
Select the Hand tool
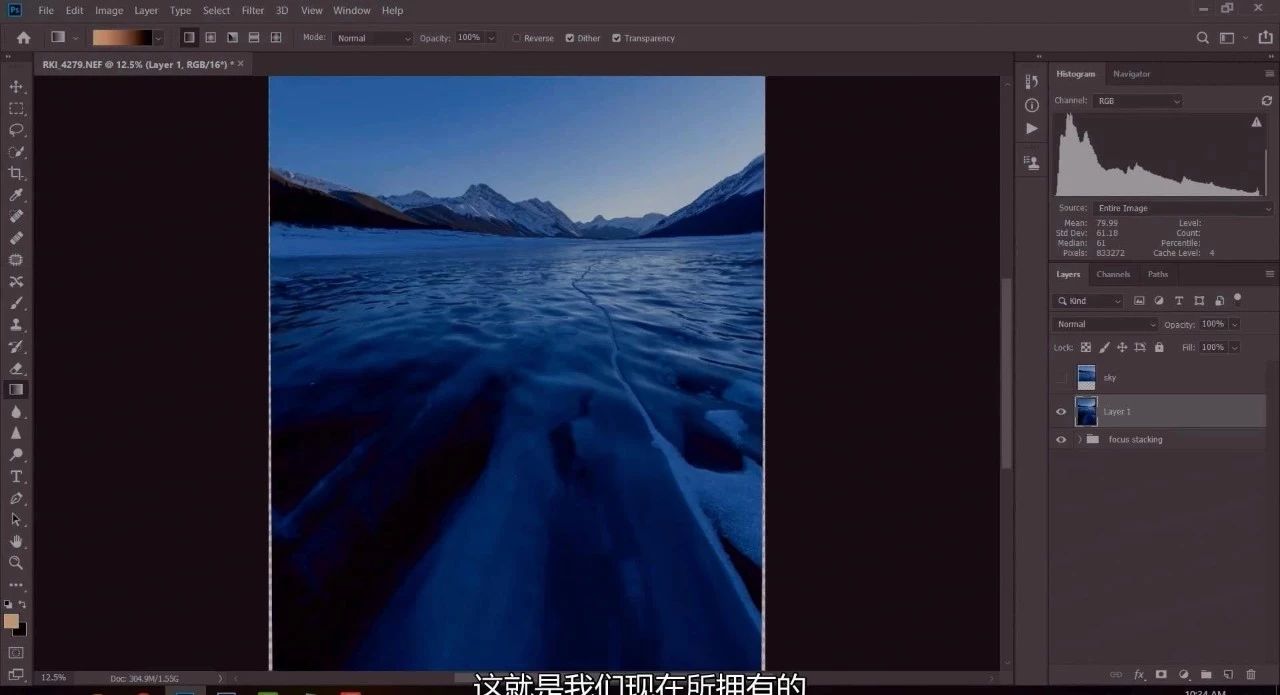(x=16, y=541)
